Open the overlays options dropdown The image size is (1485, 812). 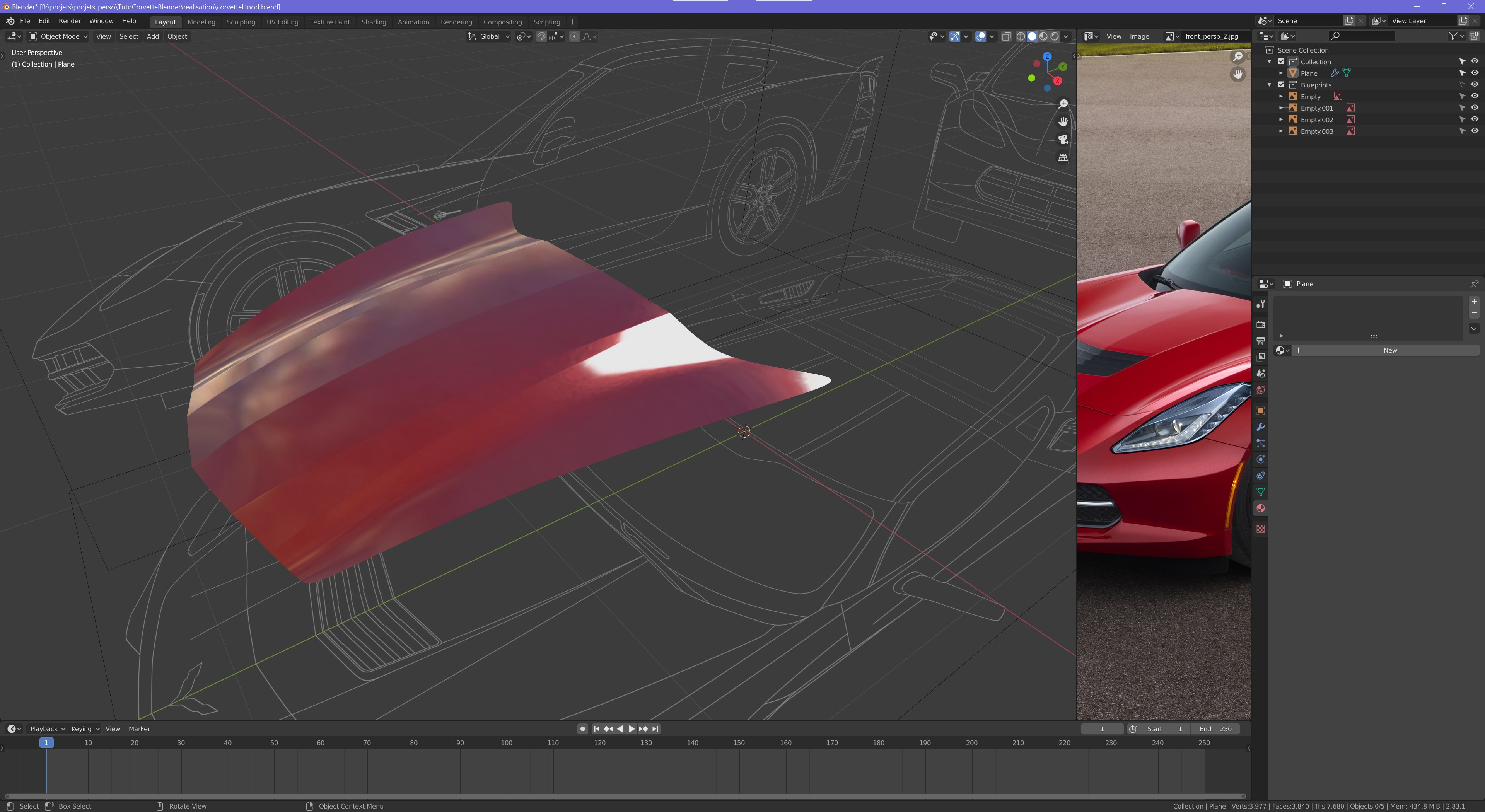point(992,36)
